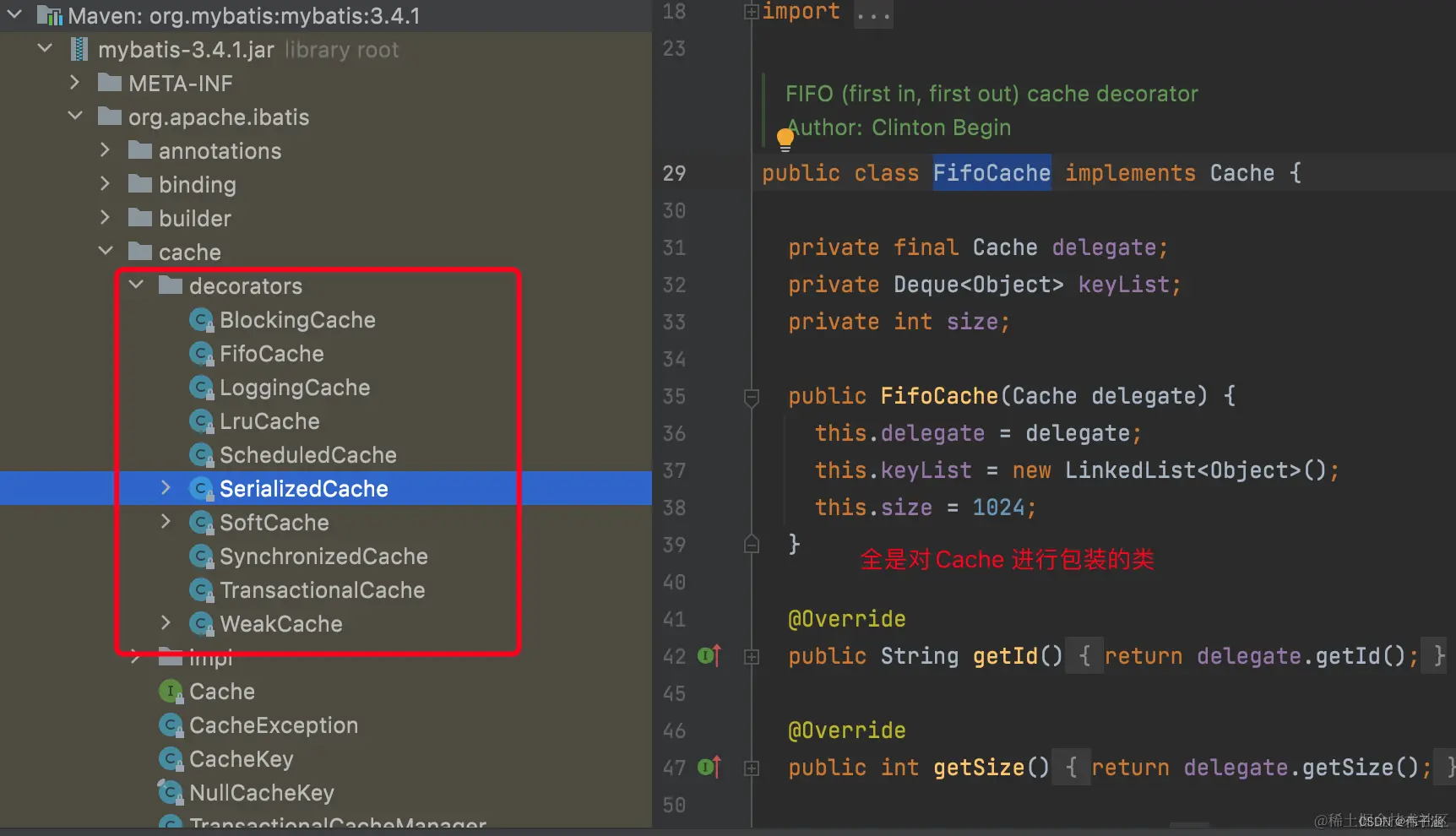Click the implements gutter marker beside getId
This screenshot has height=836, width=1456.
tap(709, 655)
